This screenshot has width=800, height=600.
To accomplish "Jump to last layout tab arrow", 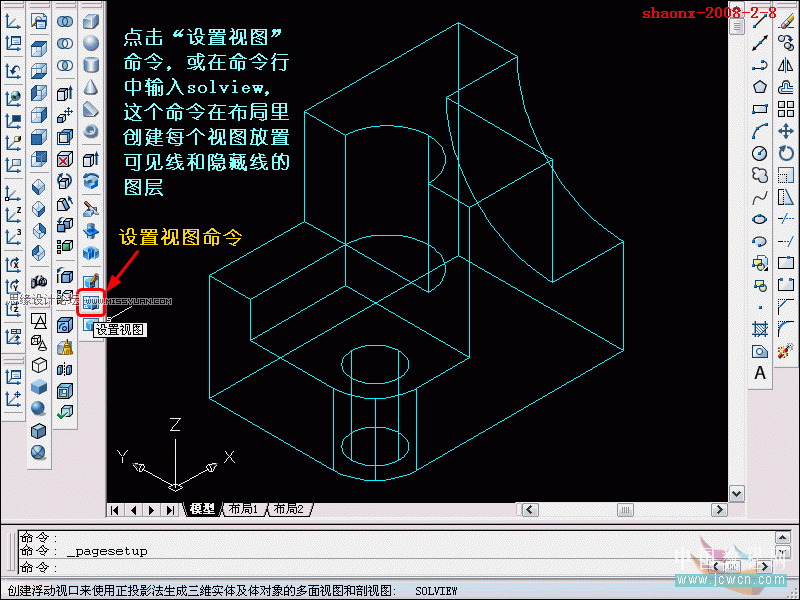I will (170, 510).
